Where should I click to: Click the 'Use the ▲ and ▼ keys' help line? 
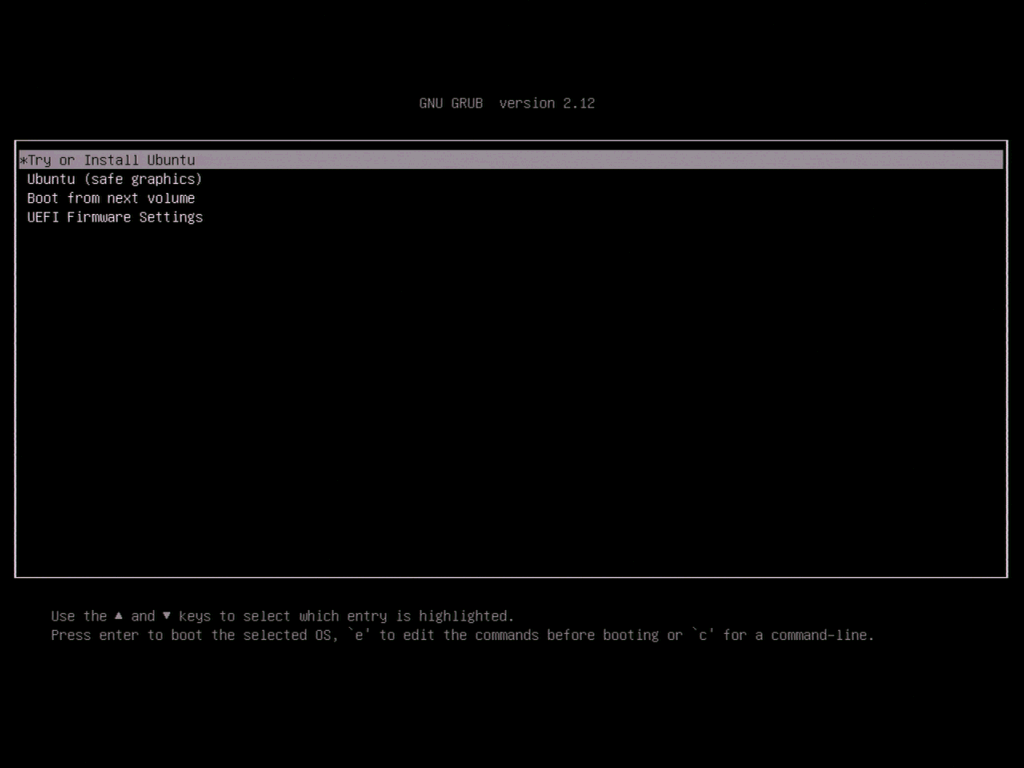[283, 616]
